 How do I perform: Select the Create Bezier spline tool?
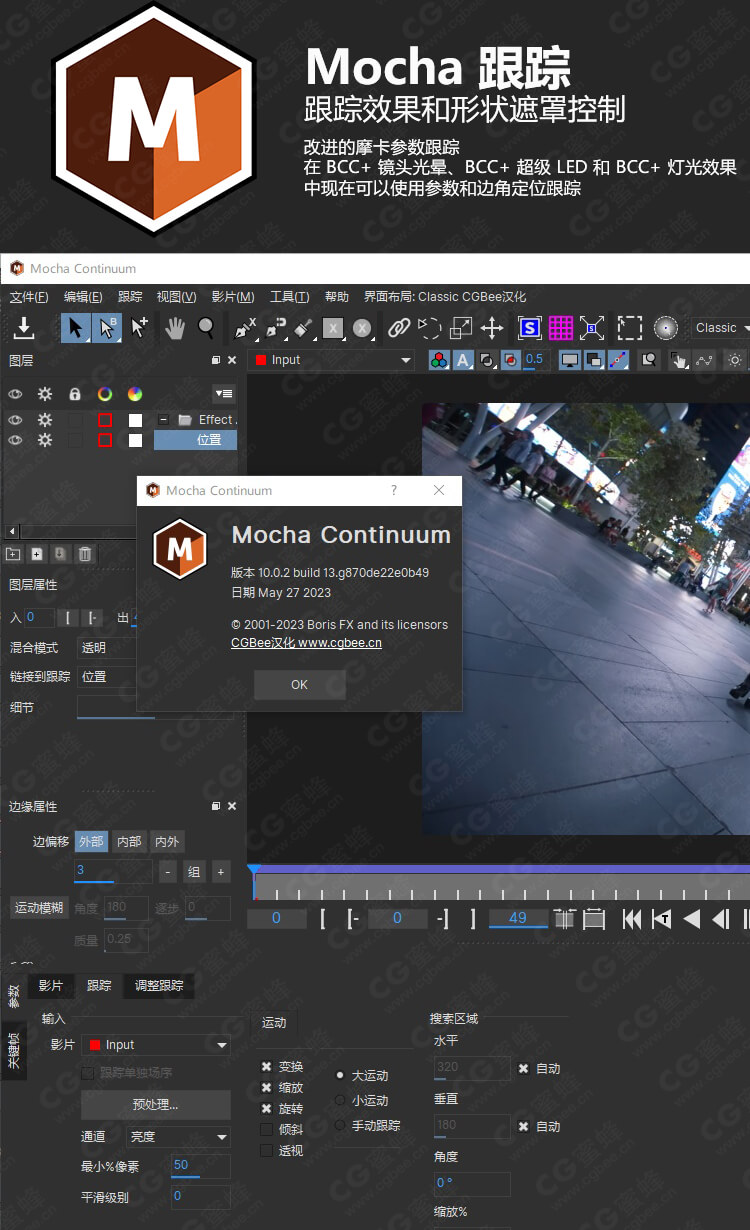point(276,327)
